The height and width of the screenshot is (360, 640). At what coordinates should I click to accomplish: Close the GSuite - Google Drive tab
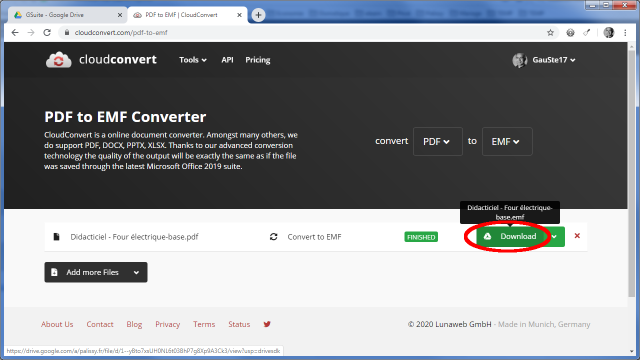coord(120,15)
